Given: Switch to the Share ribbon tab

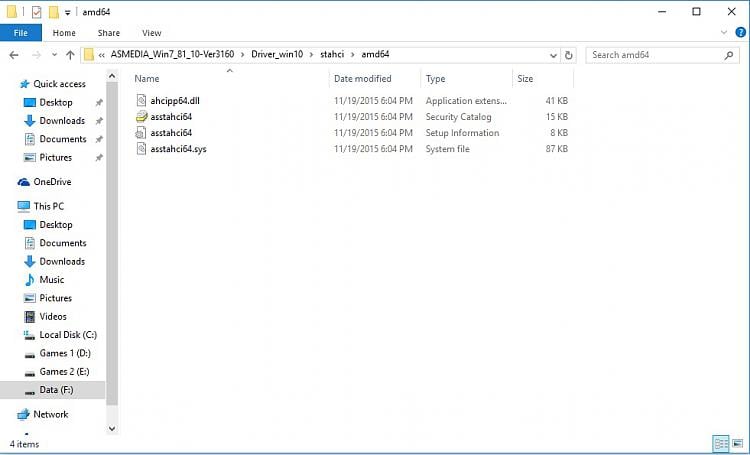Looking at the screenshot, I should click(x=109, y=33).
